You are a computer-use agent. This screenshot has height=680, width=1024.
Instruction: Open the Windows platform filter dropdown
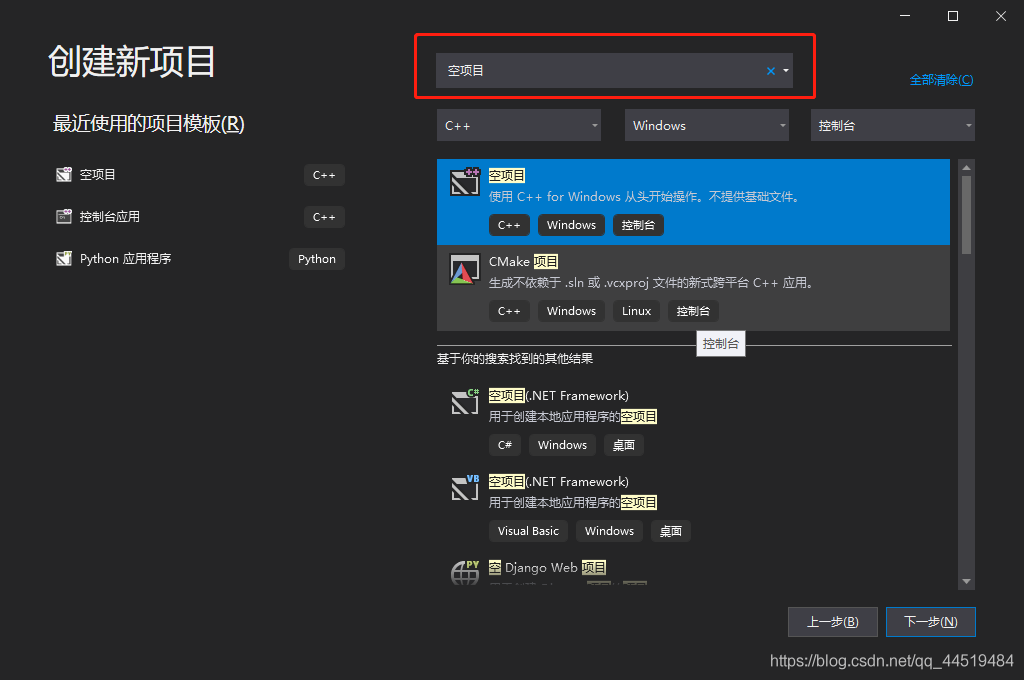707,125
